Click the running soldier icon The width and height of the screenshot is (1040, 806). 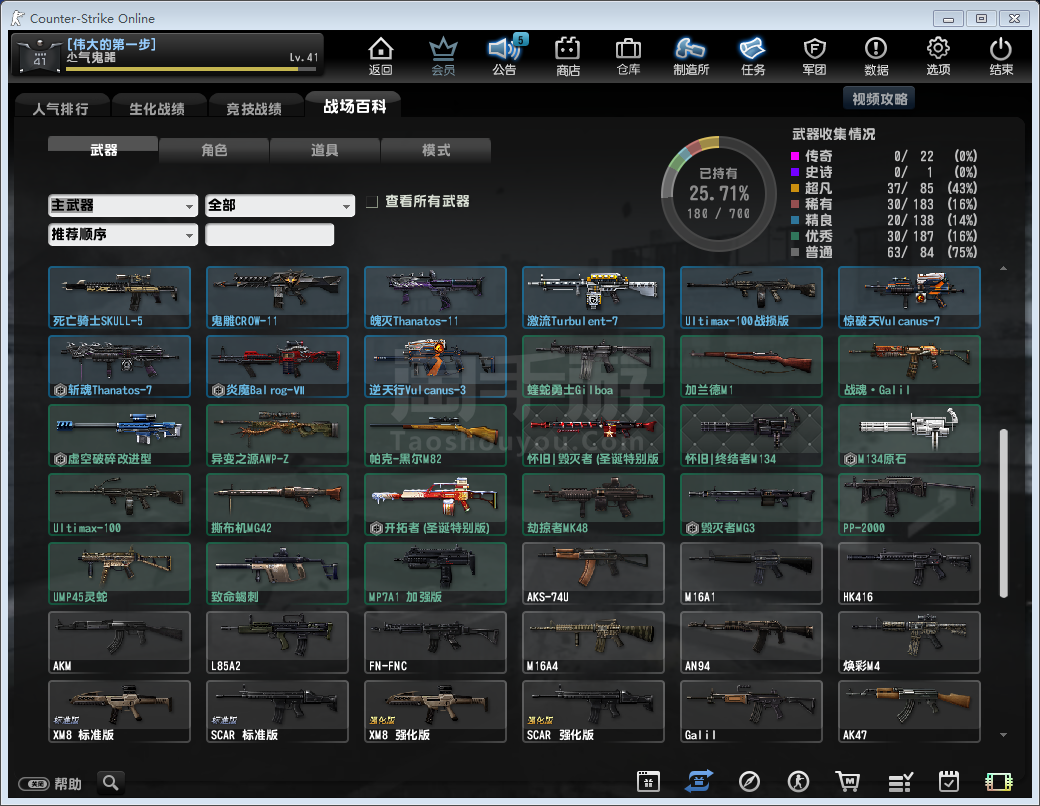799,781
